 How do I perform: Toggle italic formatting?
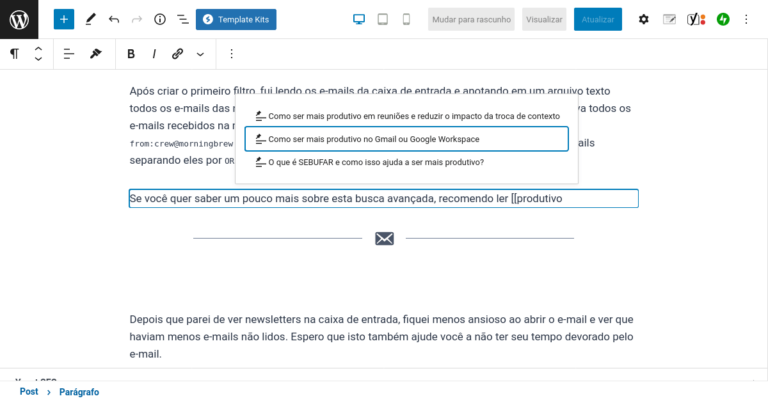[x=154, y=54]
